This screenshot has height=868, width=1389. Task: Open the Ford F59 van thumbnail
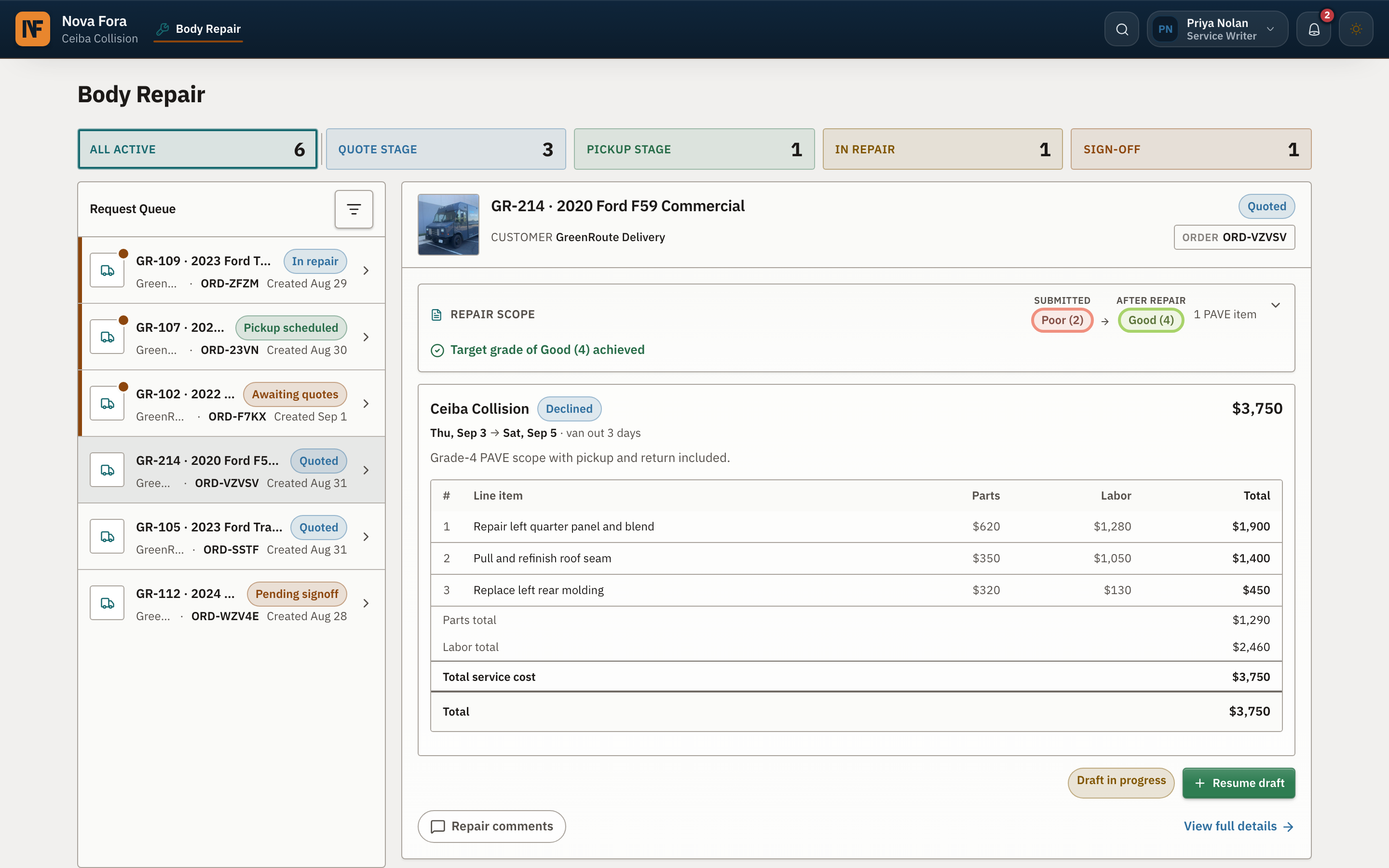[x=448, y=224]
